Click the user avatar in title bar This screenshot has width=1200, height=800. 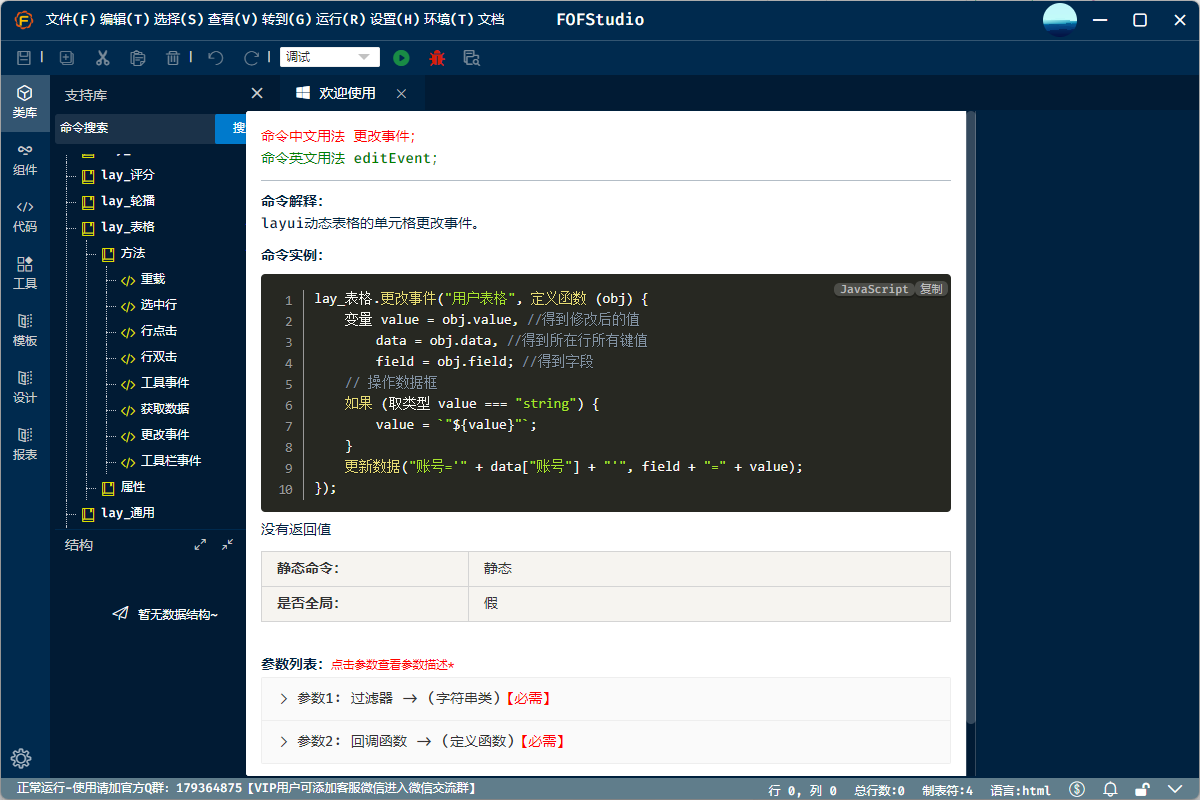coord(1060,20)
